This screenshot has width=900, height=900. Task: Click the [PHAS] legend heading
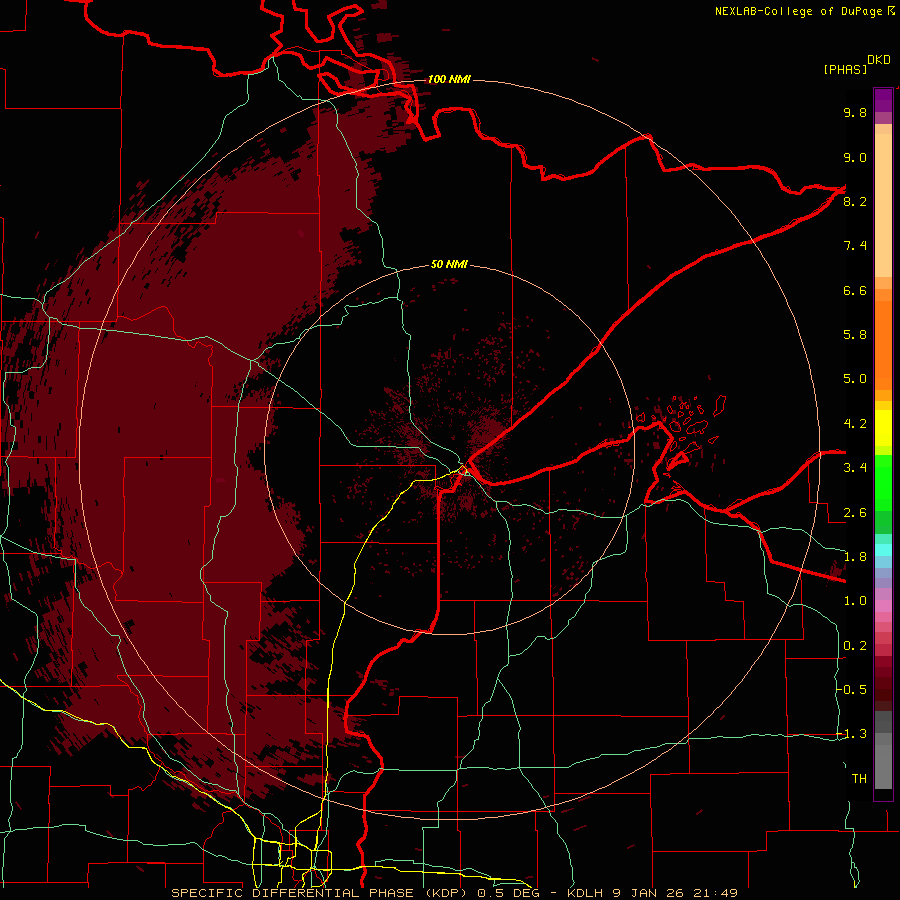[x=845, y=69]
